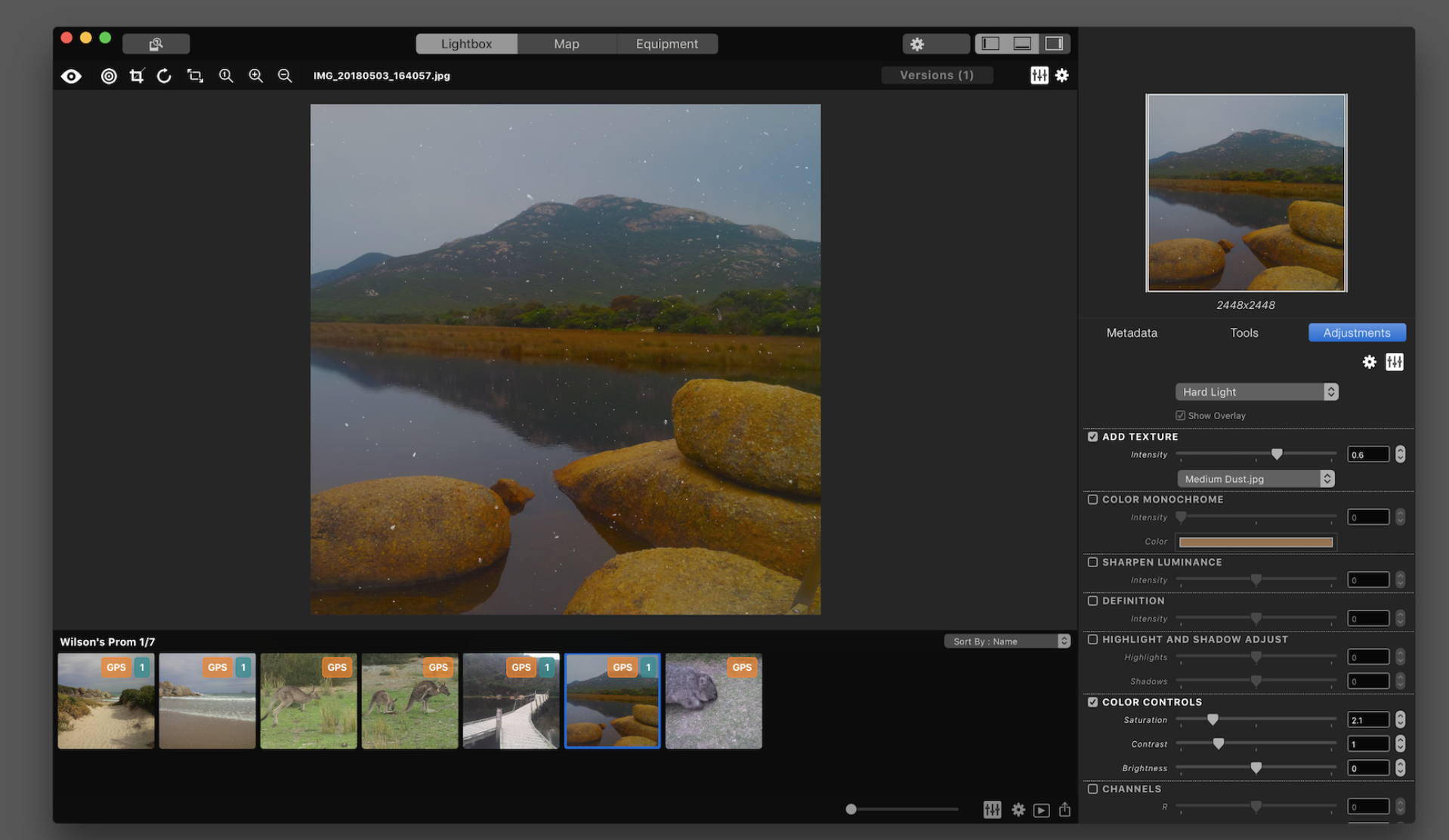The image size is (1449, 840).
Task: Open the Sort By Name dropdown
Action: click(1006, 641)
